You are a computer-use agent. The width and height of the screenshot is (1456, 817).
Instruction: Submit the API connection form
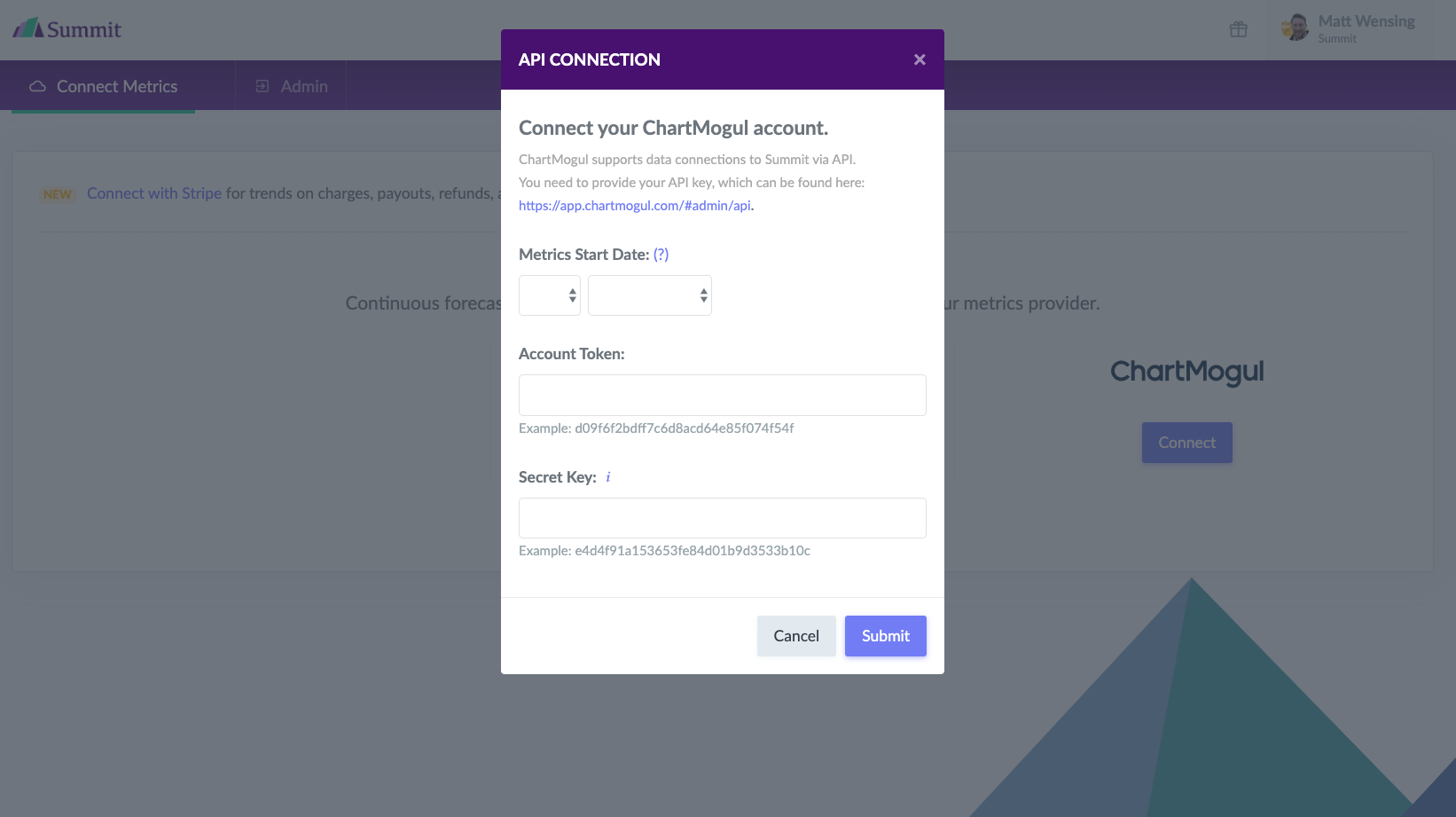tap(886, 636)
